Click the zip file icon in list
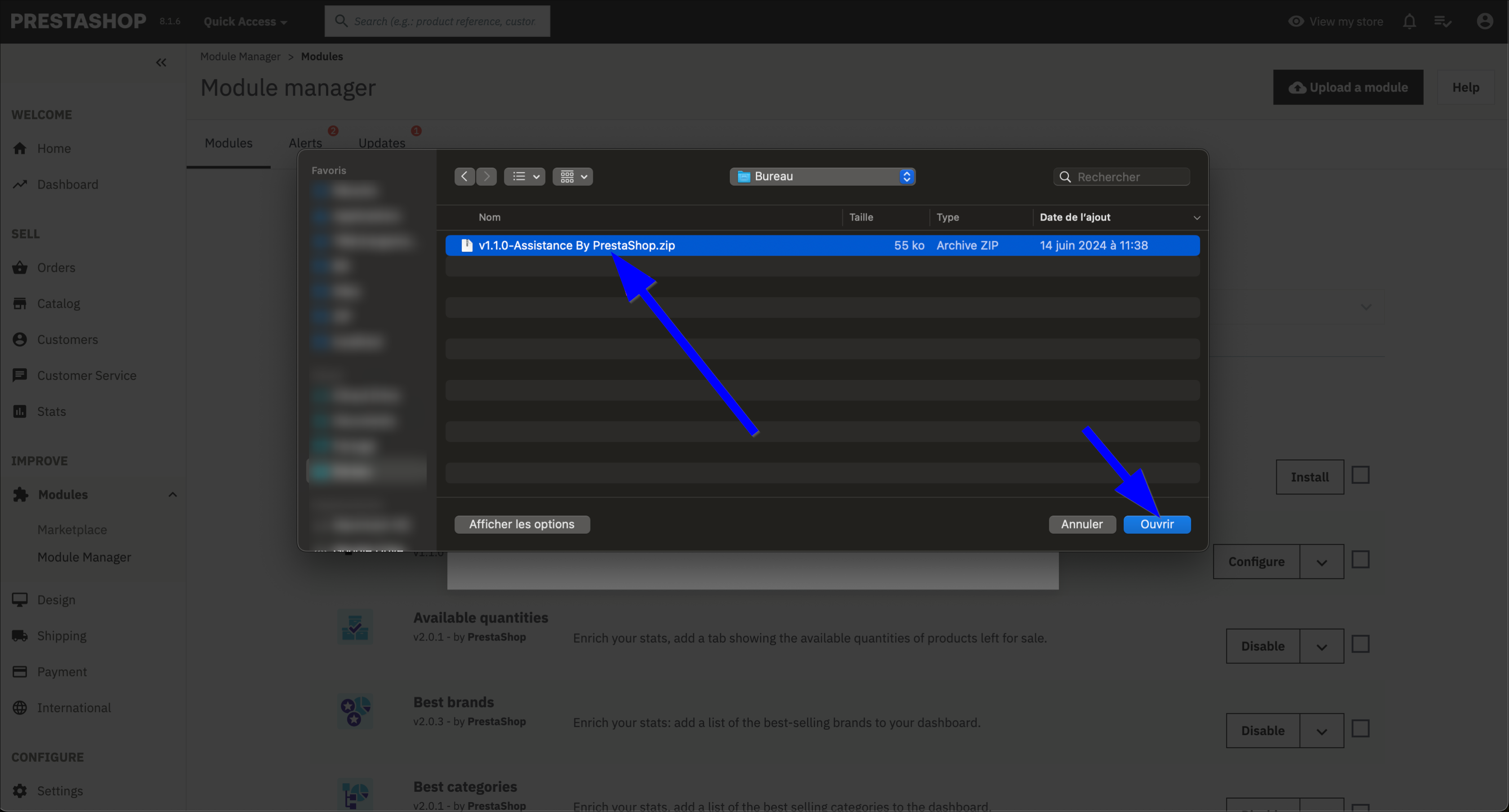 [466, 246]
